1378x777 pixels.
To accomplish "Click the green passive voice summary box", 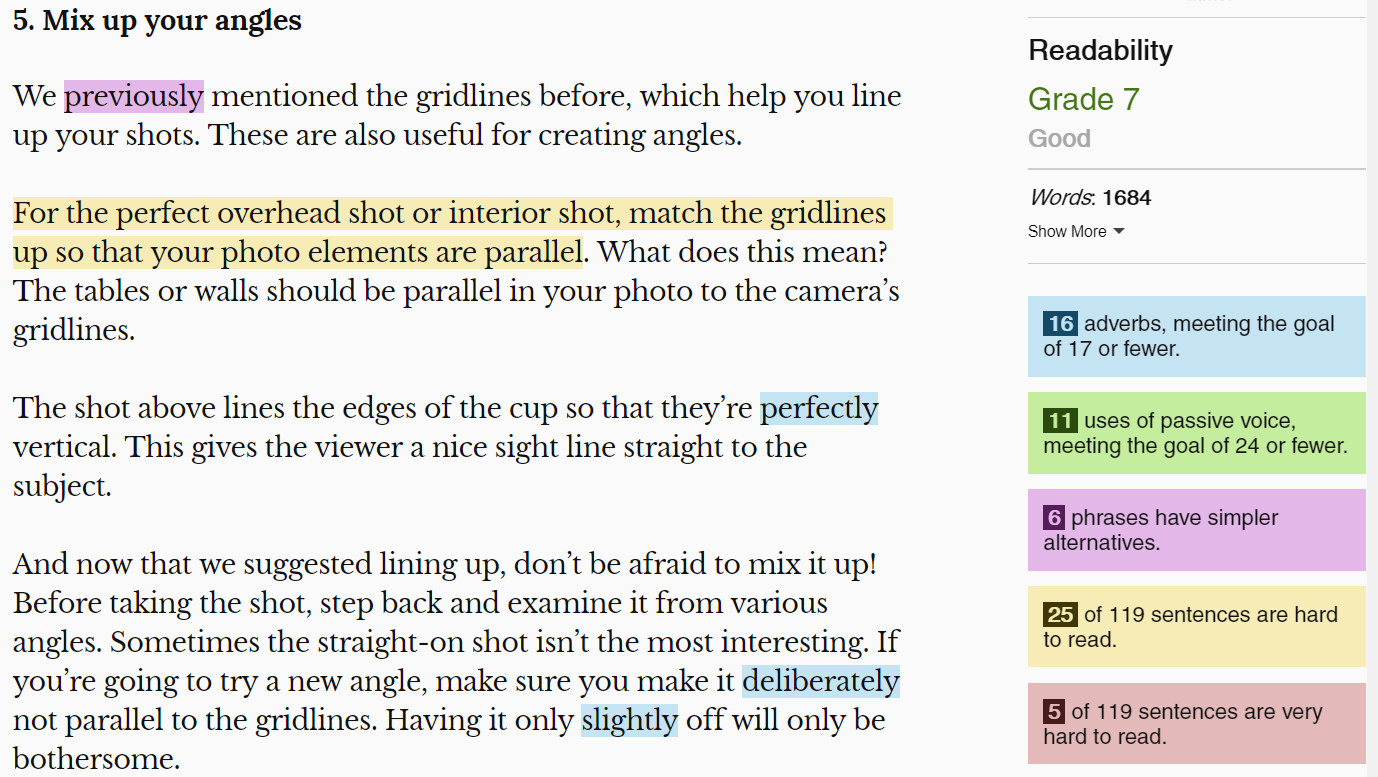I will 1196,433.
